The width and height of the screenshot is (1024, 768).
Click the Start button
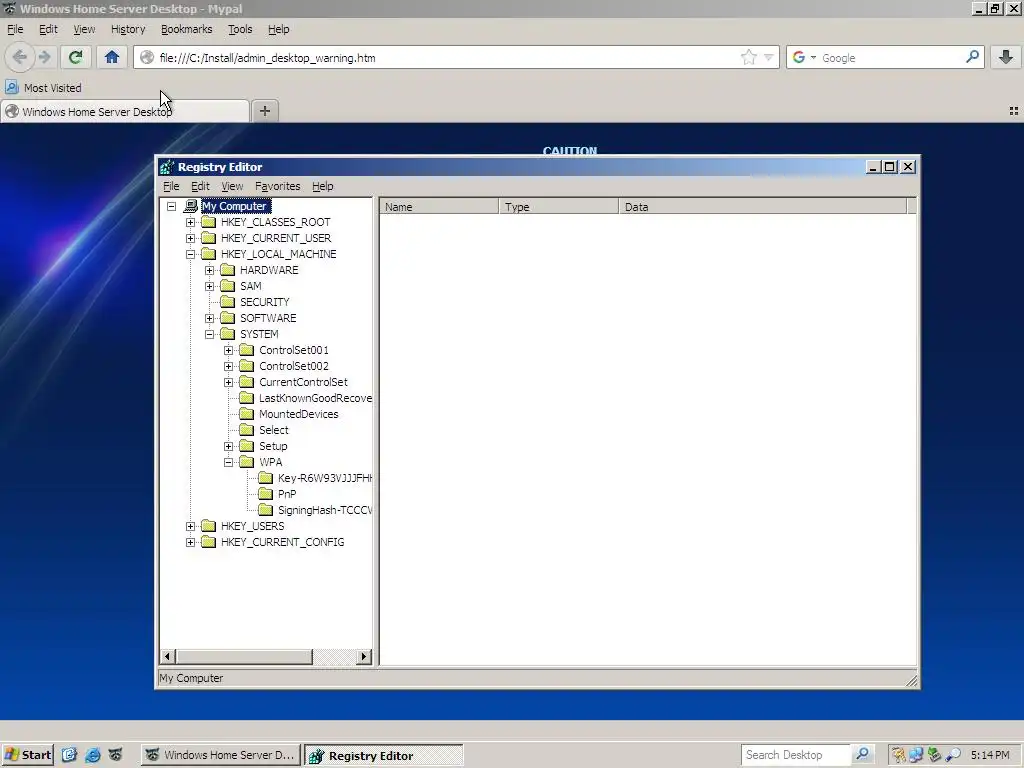pyautogui.click(x=27, y=755)
